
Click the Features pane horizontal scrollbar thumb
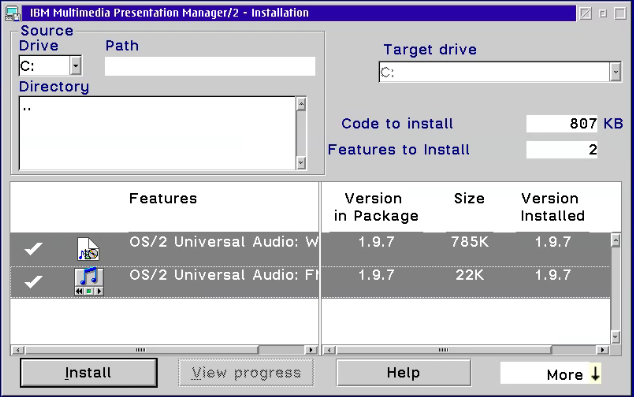pyautogui.click(x=142, y=350)
